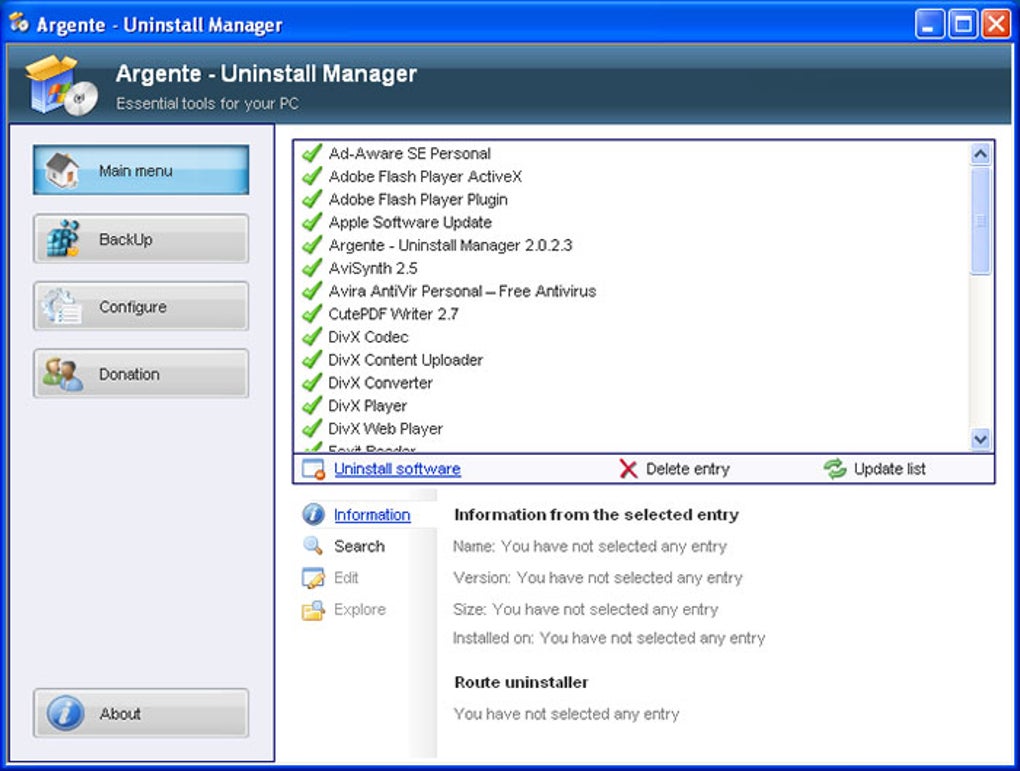Select DivX Web Player entry
Screen dimensions: 1020x771
pos(385,428)
